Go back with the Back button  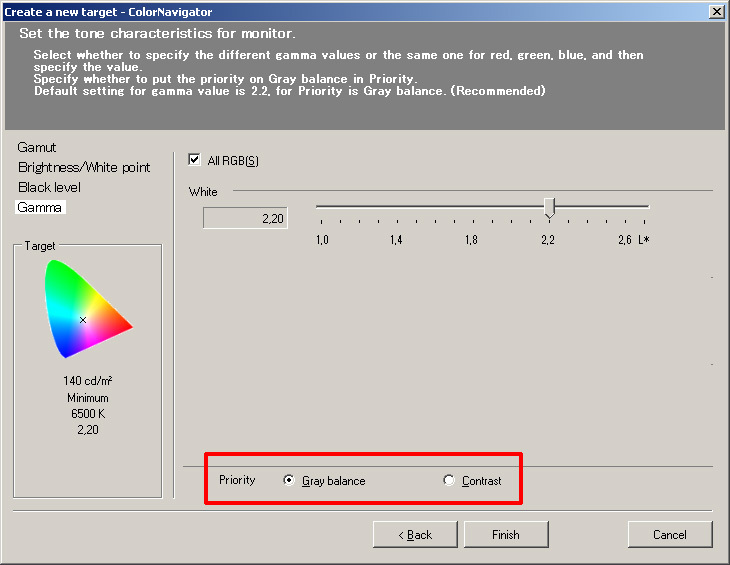tap(415, 534)
